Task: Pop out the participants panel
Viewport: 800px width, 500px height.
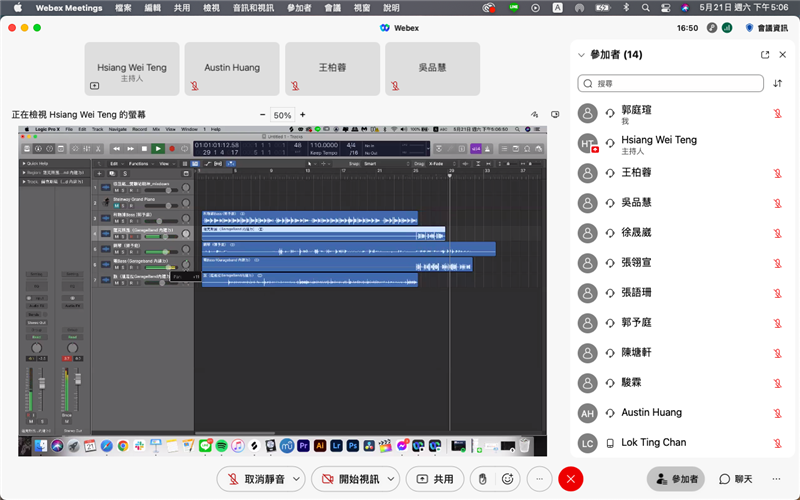Action: pos(765,55)
